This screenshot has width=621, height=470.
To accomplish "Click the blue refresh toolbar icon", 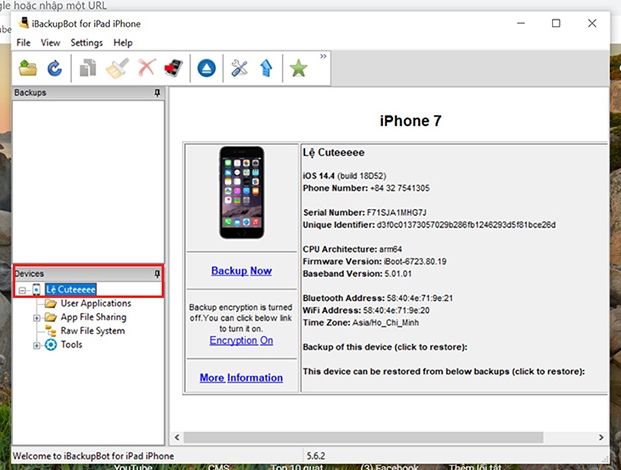I will tap(54, 69).
